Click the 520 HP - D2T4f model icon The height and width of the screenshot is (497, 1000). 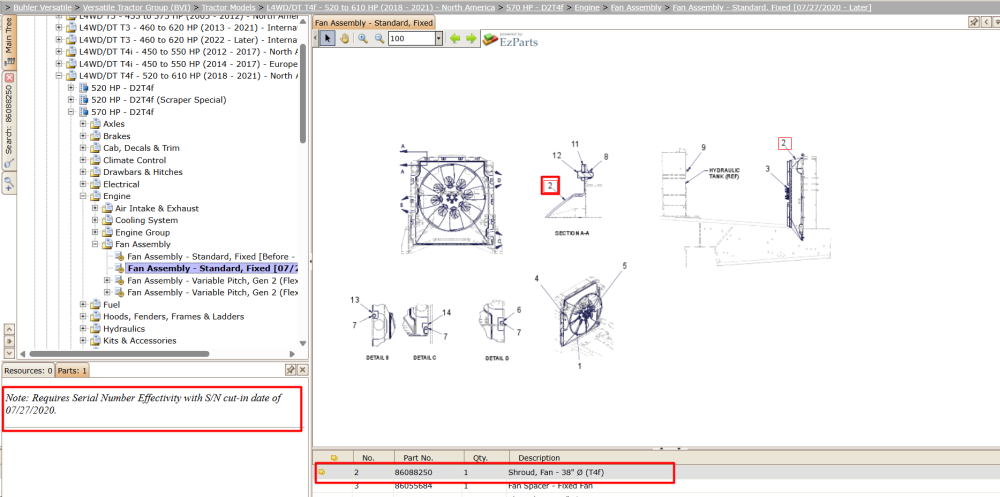pyautogui.click(x=84, y=88)
